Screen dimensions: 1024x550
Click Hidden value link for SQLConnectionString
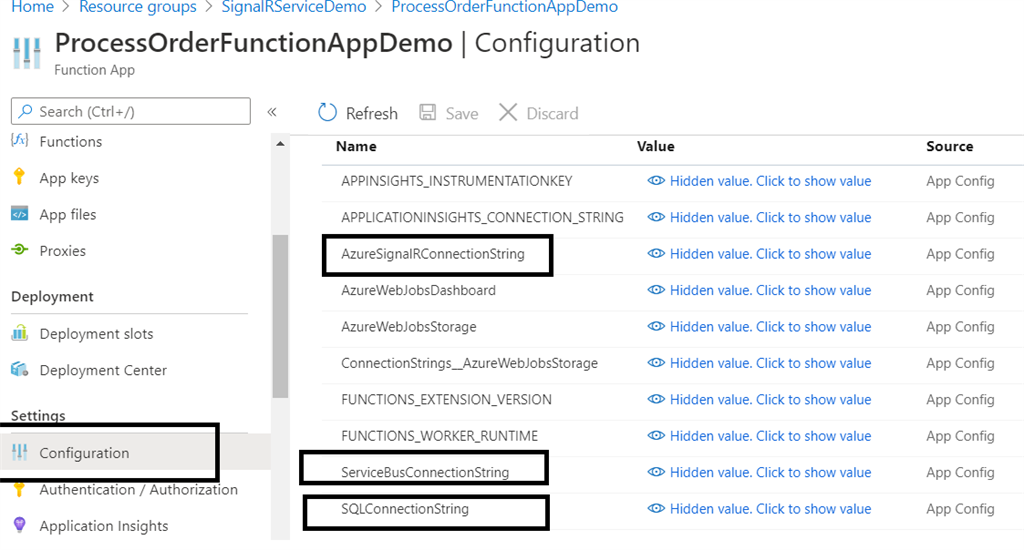tap(770, 509)
